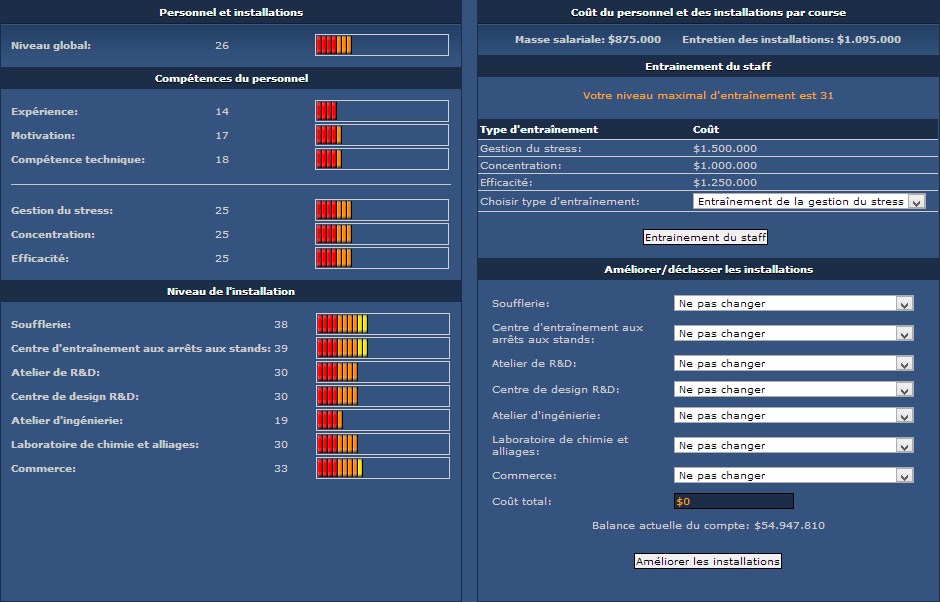This screenshot has height=602, width=940.
Task: Click the Niveau global progress bar
Action: tap(382, 45)
